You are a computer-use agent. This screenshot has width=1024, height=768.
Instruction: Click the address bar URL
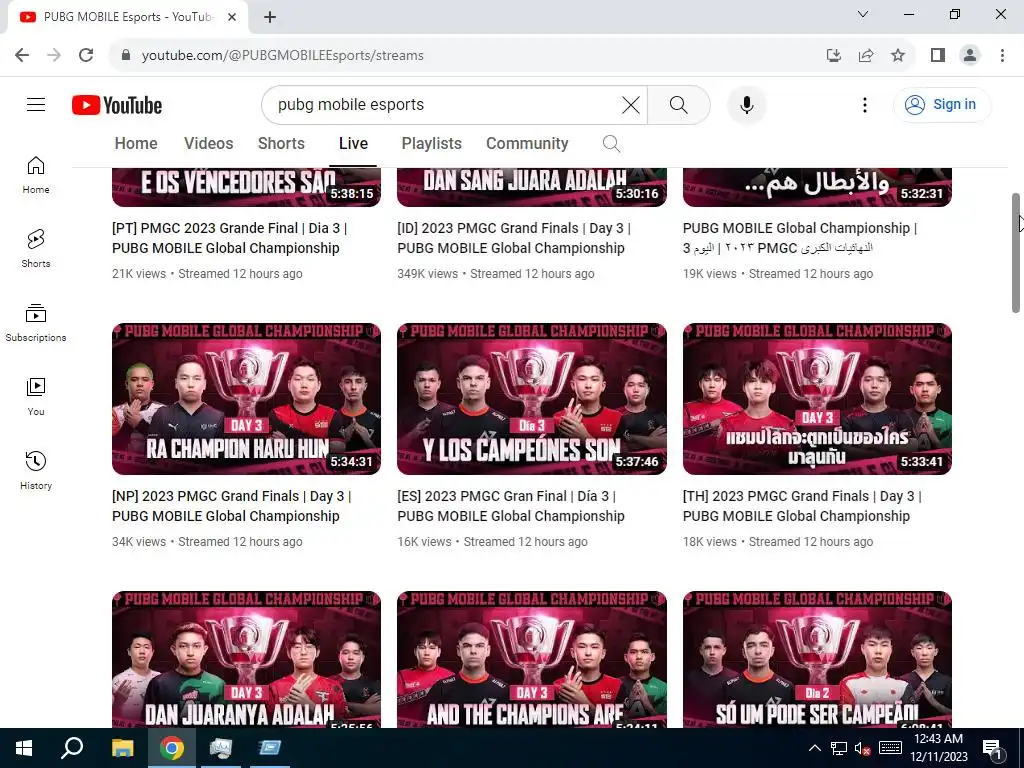(283, 56)
